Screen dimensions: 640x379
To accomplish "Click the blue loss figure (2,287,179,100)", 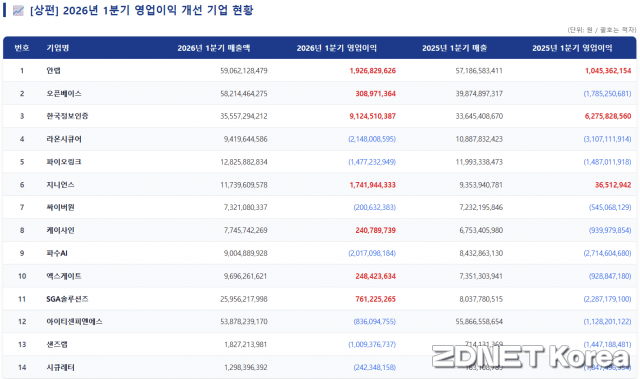I will point(607,299).
